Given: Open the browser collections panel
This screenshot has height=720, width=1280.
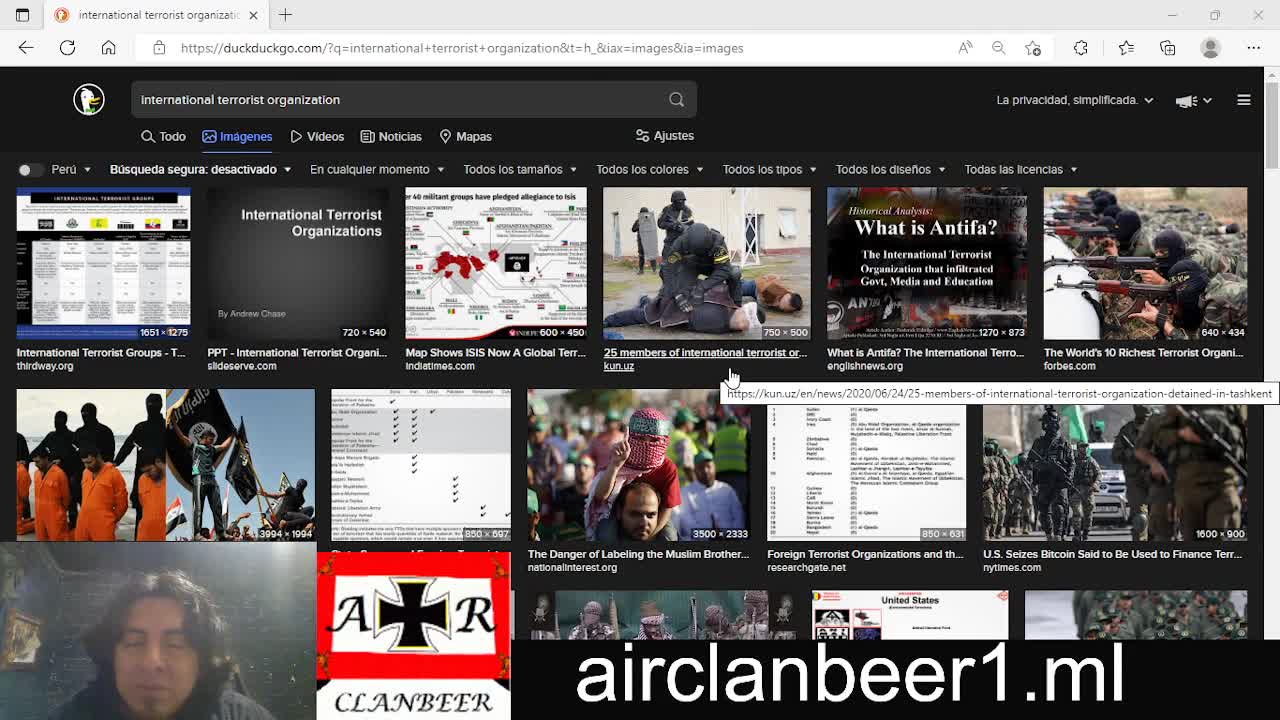Looking at the screenshot, I should point(1168,48).
